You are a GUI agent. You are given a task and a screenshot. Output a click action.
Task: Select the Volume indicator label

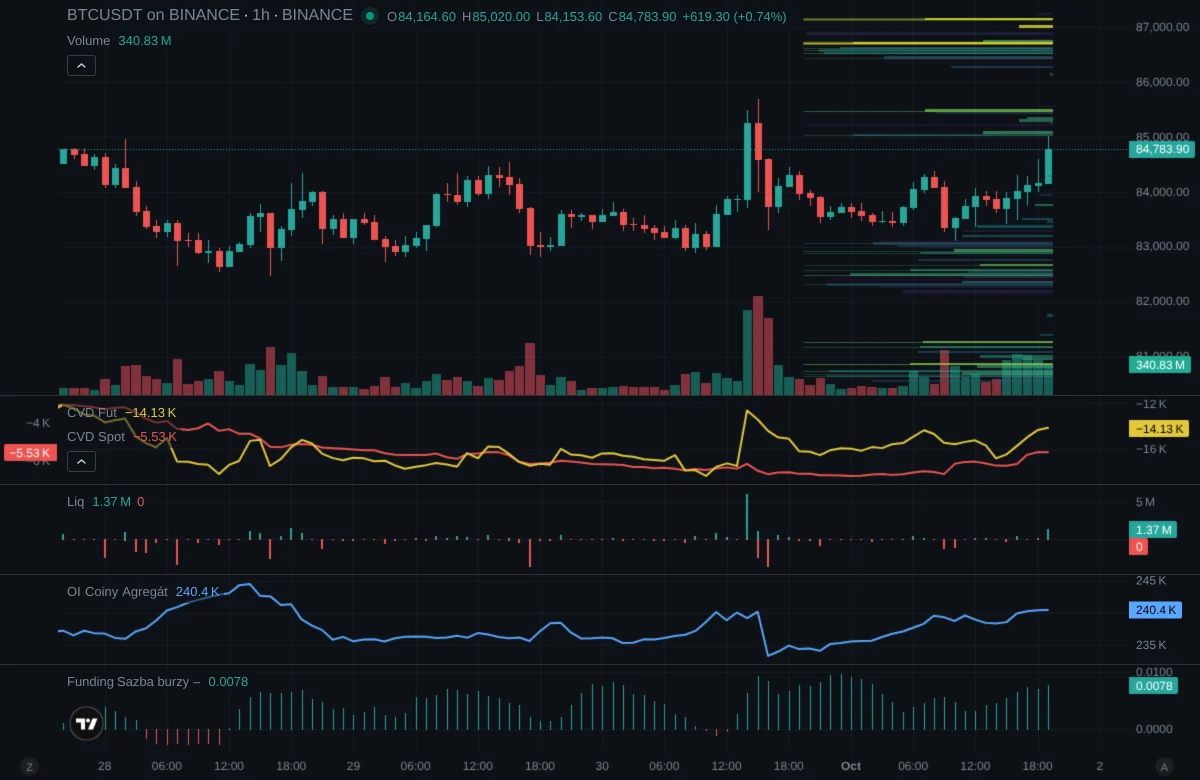(89, 41)
